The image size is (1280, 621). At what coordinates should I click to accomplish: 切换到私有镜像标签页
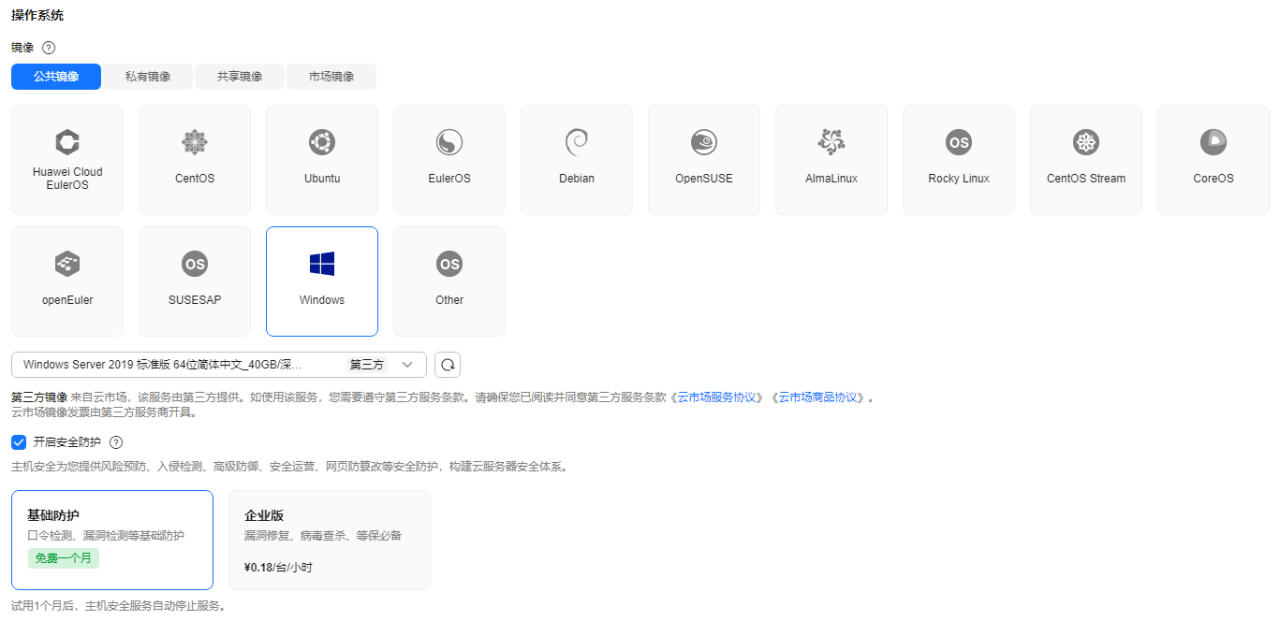tap(147, 76)
